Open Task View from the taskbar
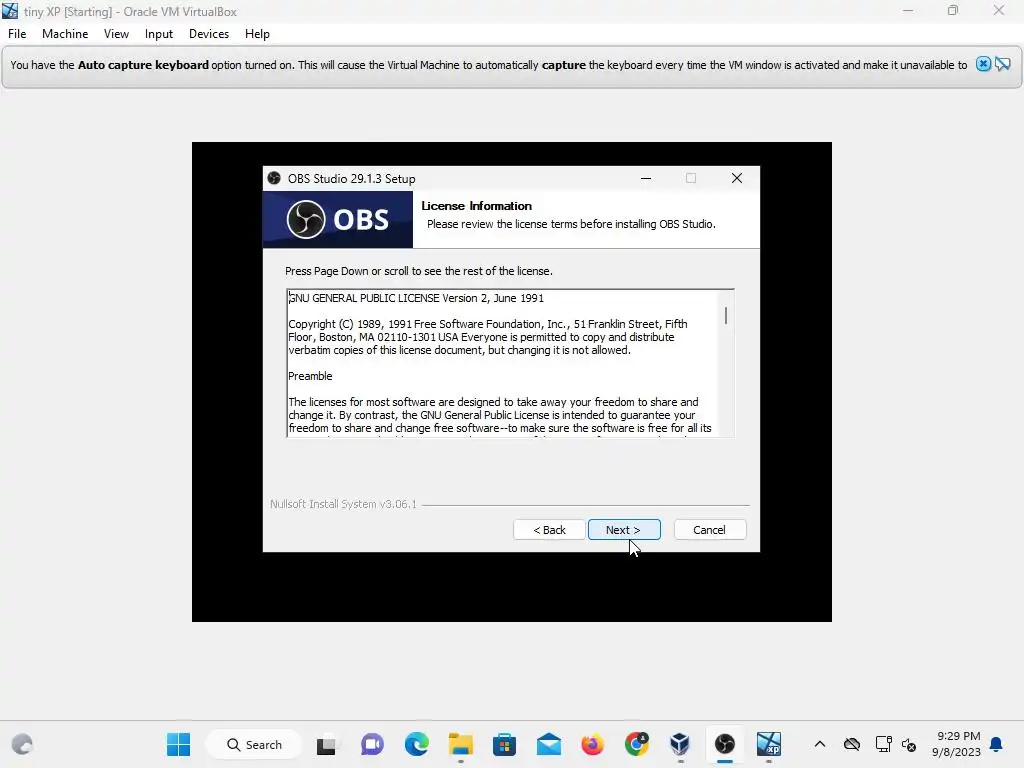1024x768 pixels. 326,744
